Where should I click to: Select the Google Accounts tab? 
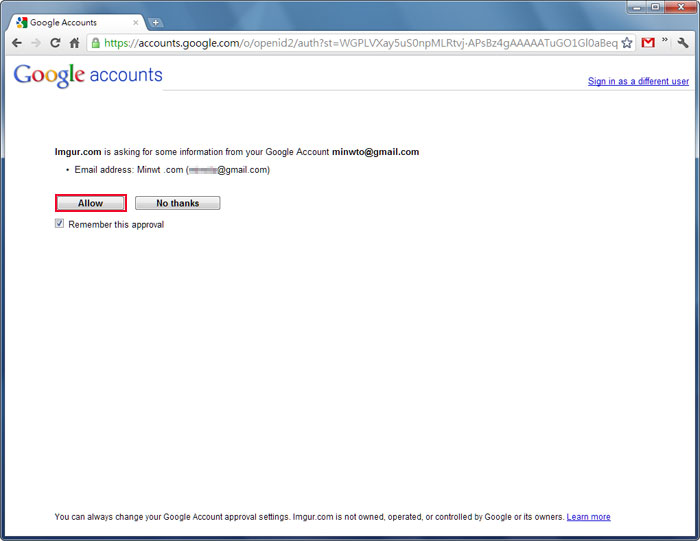pyautogui.click(x=77, y=22)
